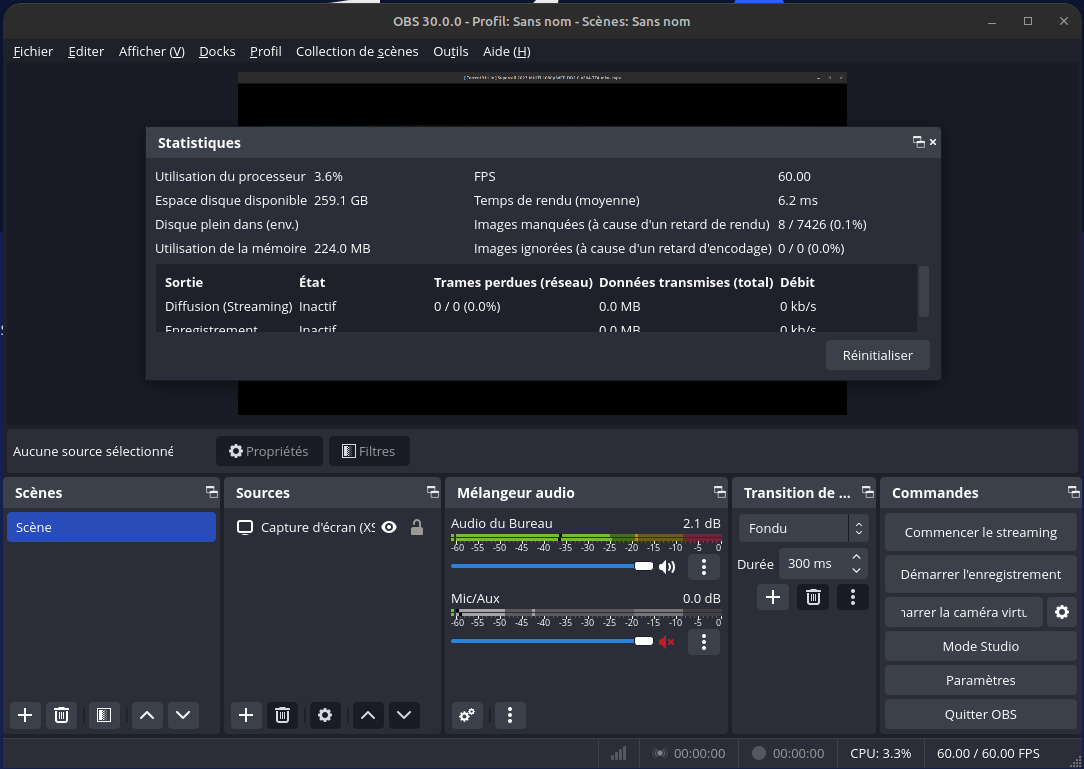
Task: Open the transition three-dot options menu
Action: tap(852, 597)
